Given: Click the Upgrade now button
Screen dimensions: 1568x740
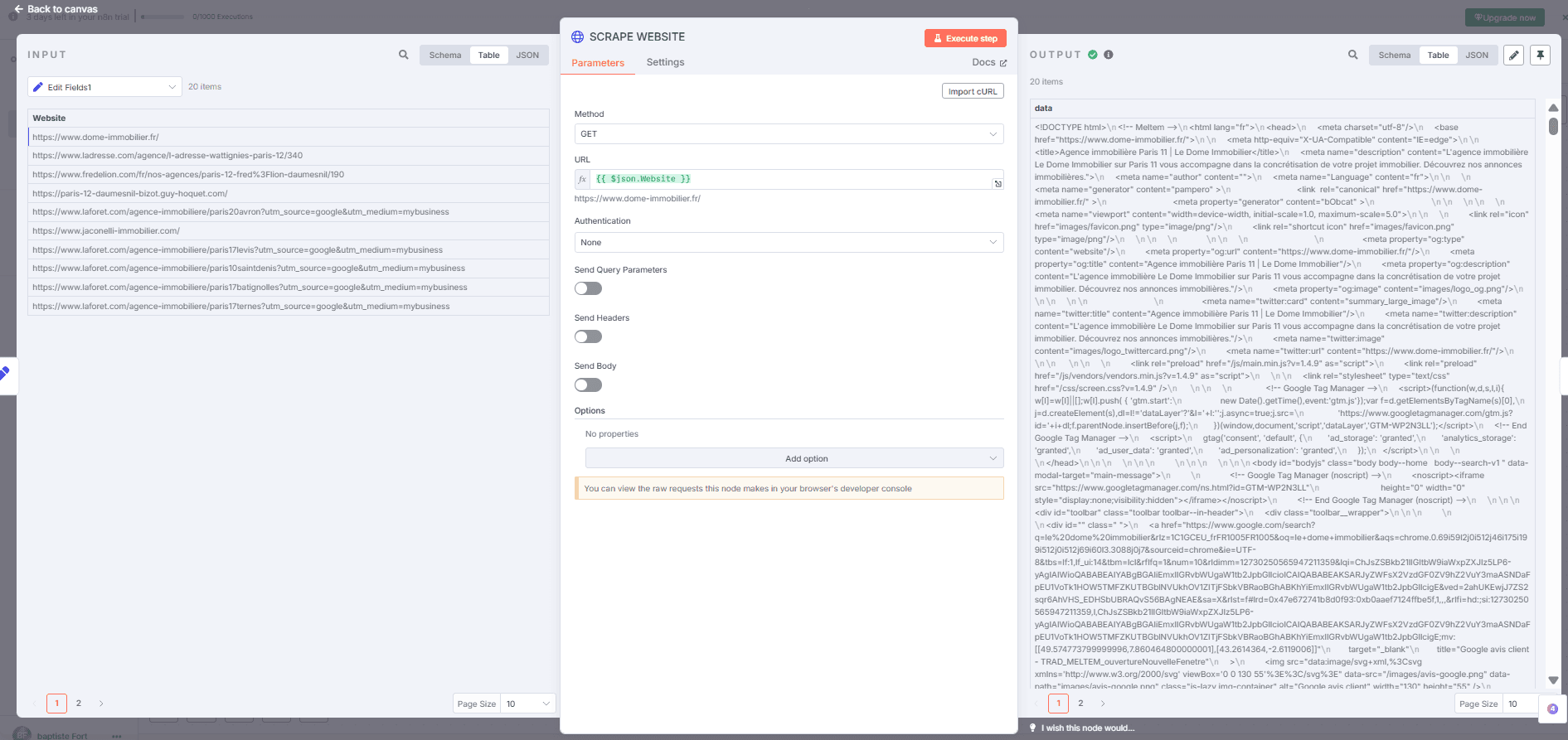Looking at the screenshot, I should coord(1505,17).
